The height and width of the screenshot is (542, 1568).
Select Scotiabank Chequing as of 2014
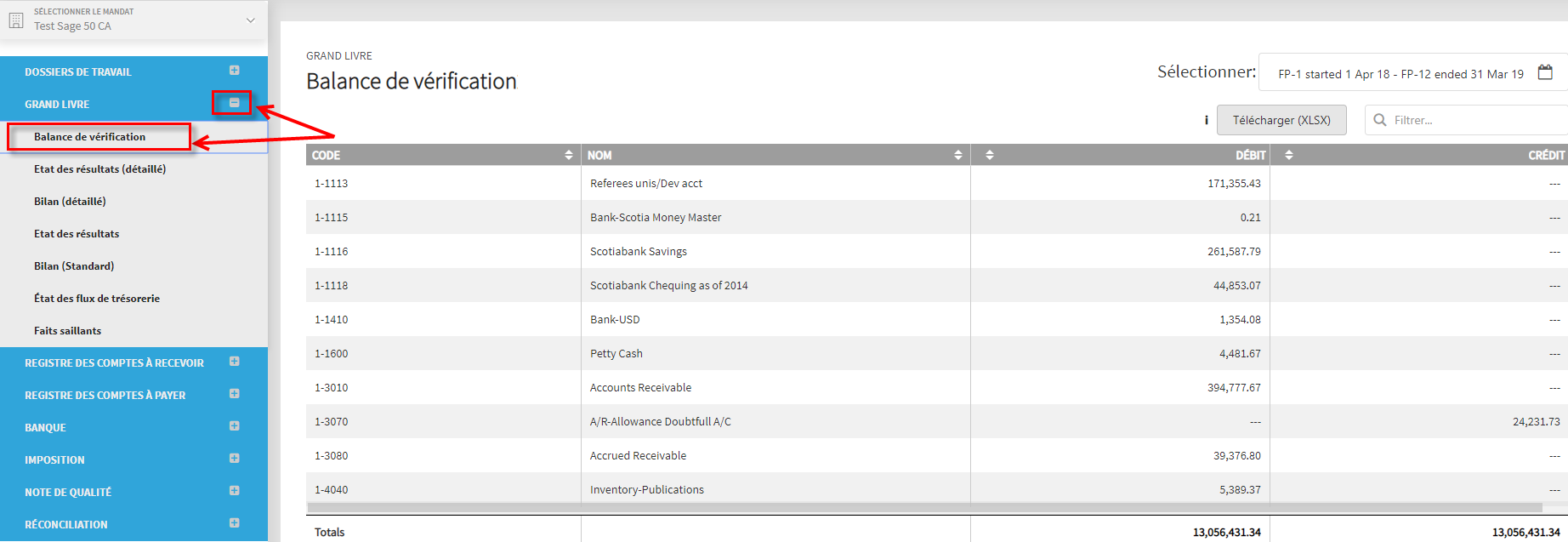[669, 285]
